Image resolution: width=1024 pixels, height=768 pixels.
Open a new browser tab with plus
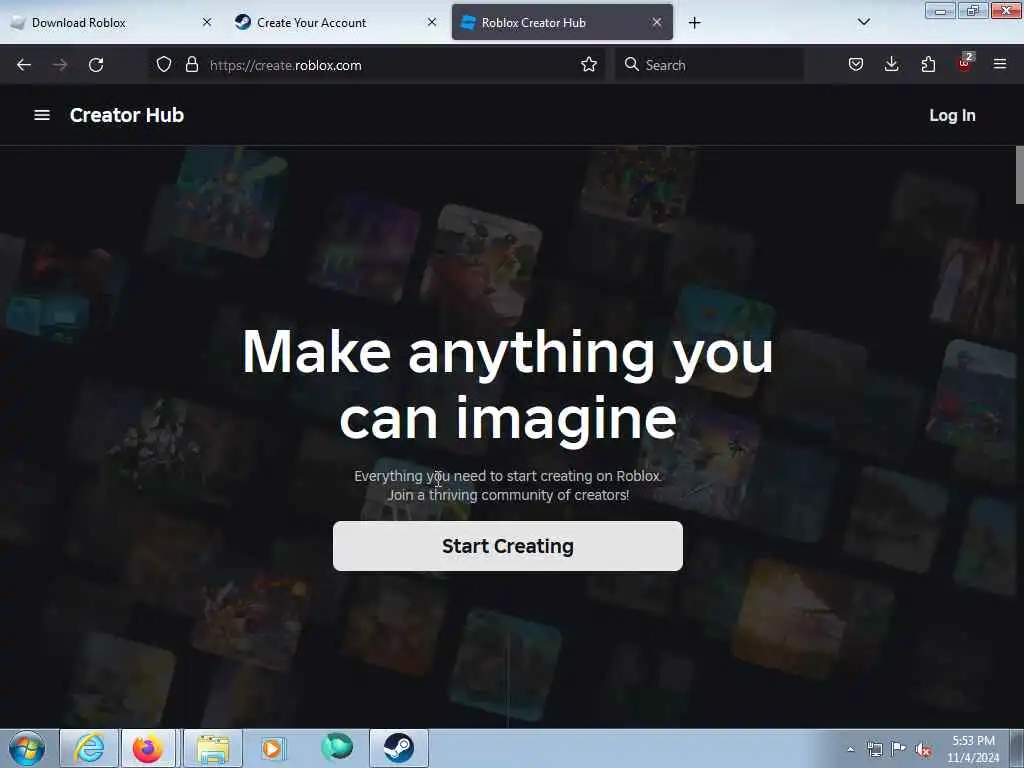(695, 23)
